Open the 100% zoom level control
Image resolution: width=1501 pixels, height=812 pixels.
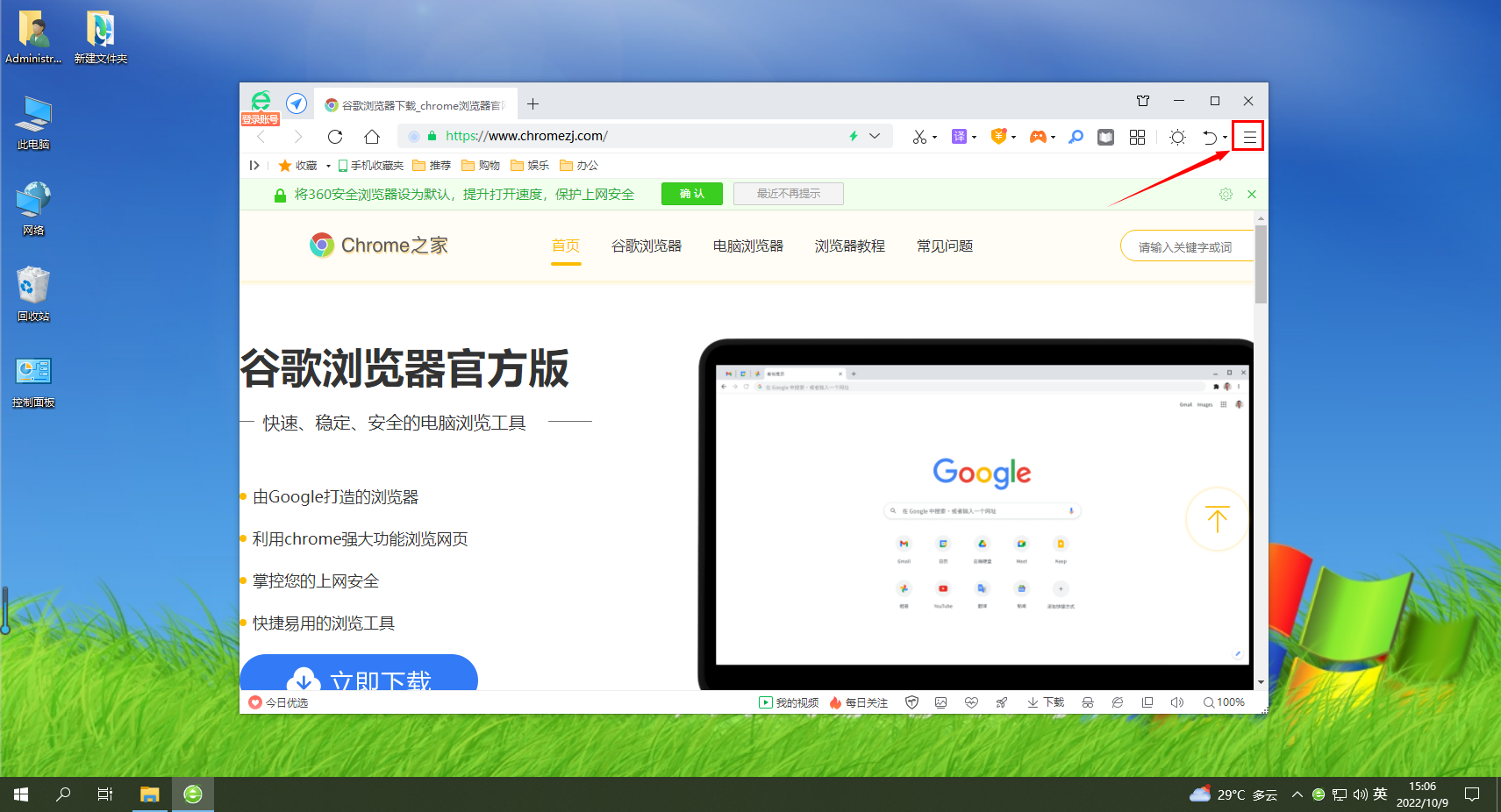pyautogui.click(x=1224, y=702)
